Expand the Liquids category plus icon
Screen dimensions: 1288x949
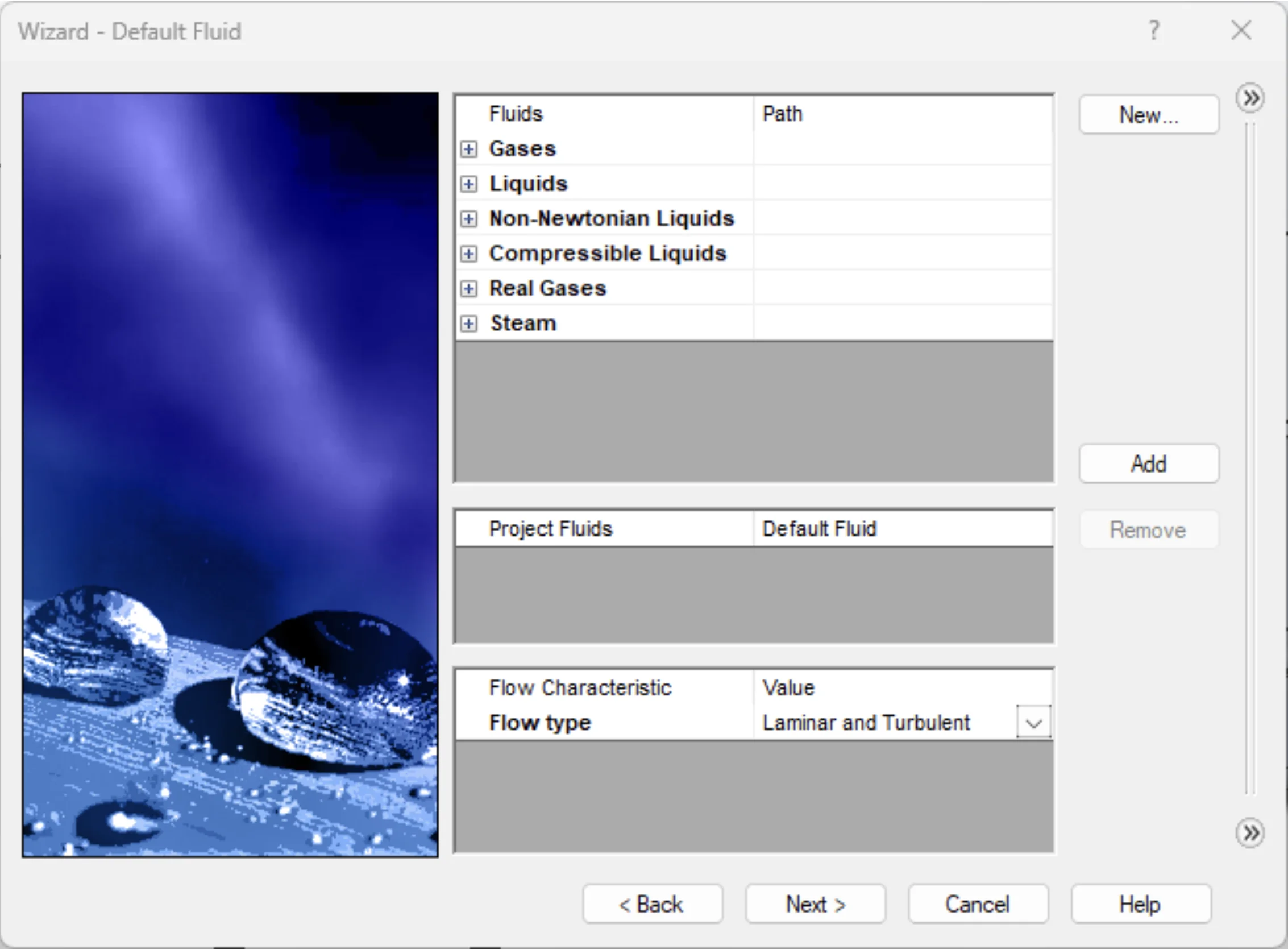tap(468, 184)
